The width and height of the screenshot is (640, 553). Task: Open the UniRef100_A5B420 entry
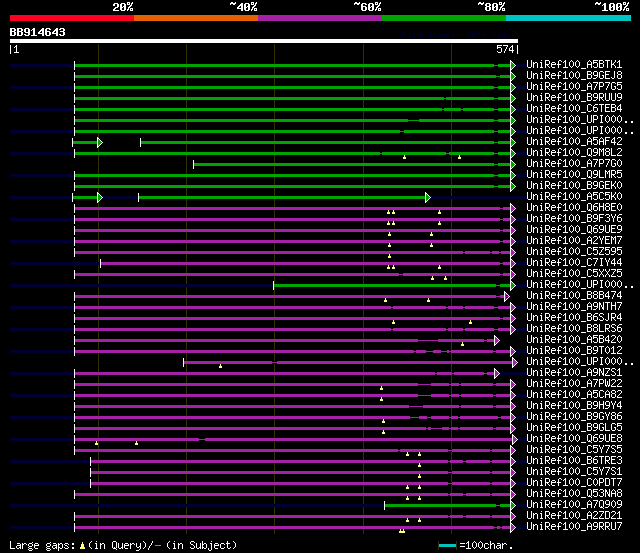pos(574,340)
